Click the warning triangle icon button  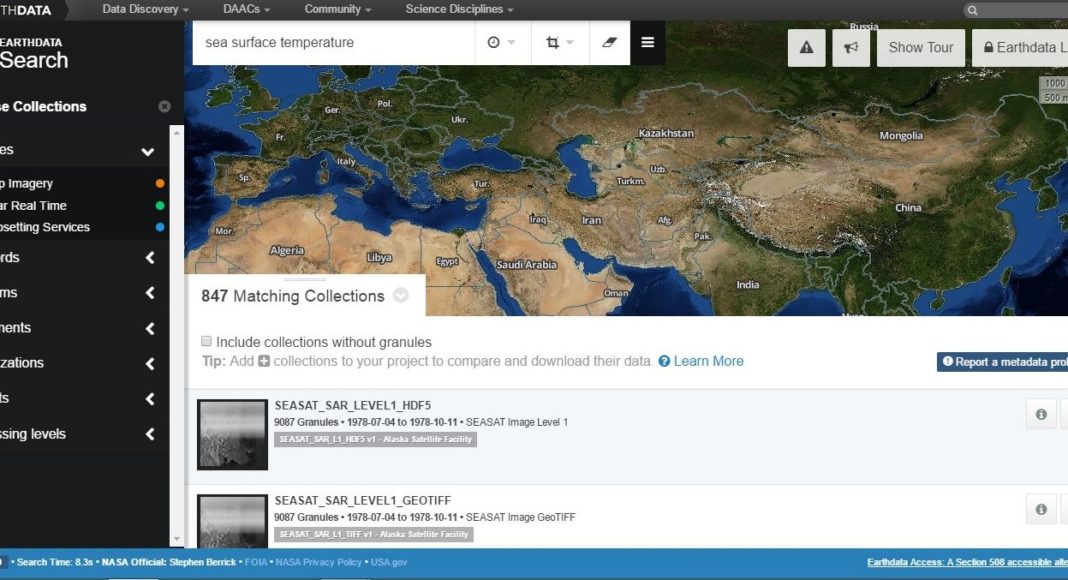click(807, 47)
